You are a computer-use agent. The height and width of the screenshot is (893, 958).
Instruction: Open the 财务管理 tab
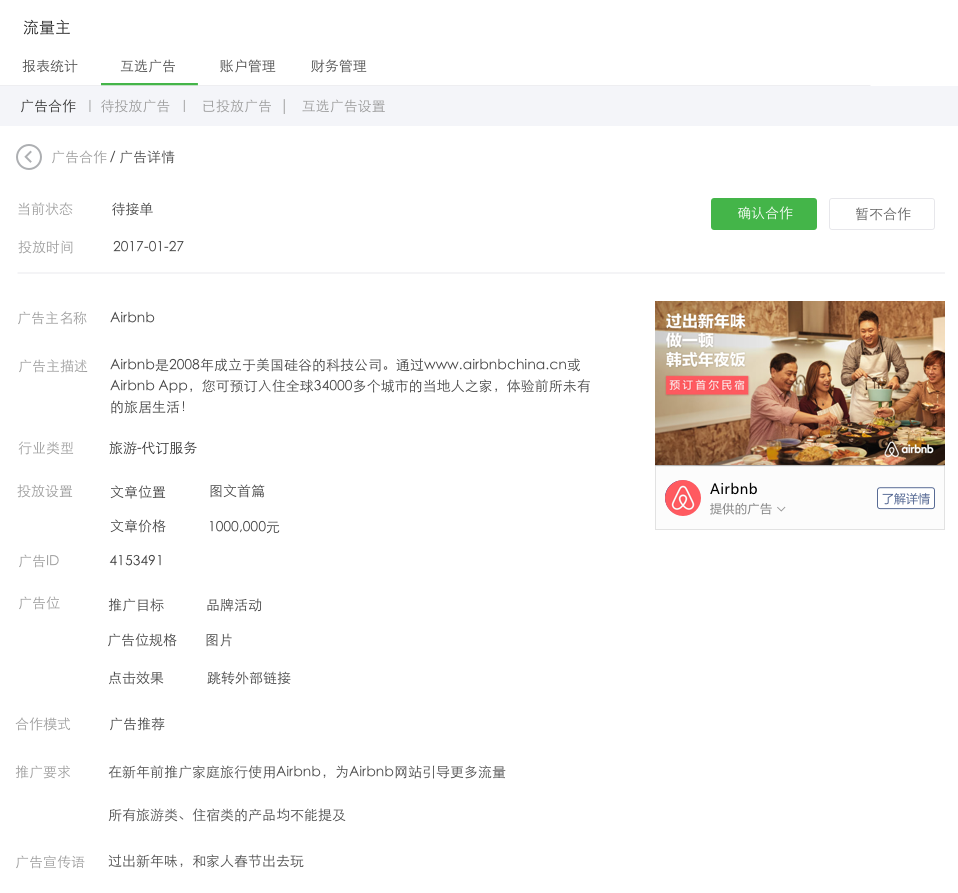point(338,66)
